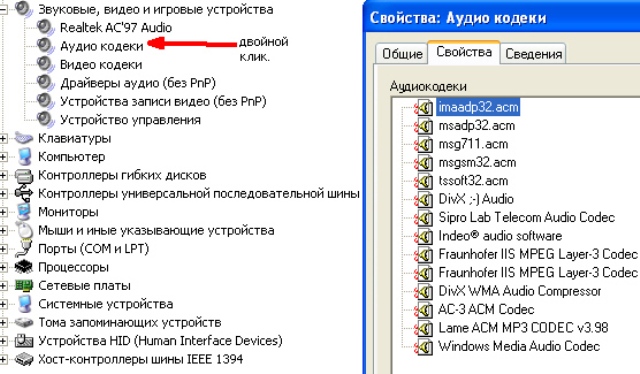This screenshot has width=640, height=374.
Task: Select Видео кодеки in device tree
Action: pos(101,65)
